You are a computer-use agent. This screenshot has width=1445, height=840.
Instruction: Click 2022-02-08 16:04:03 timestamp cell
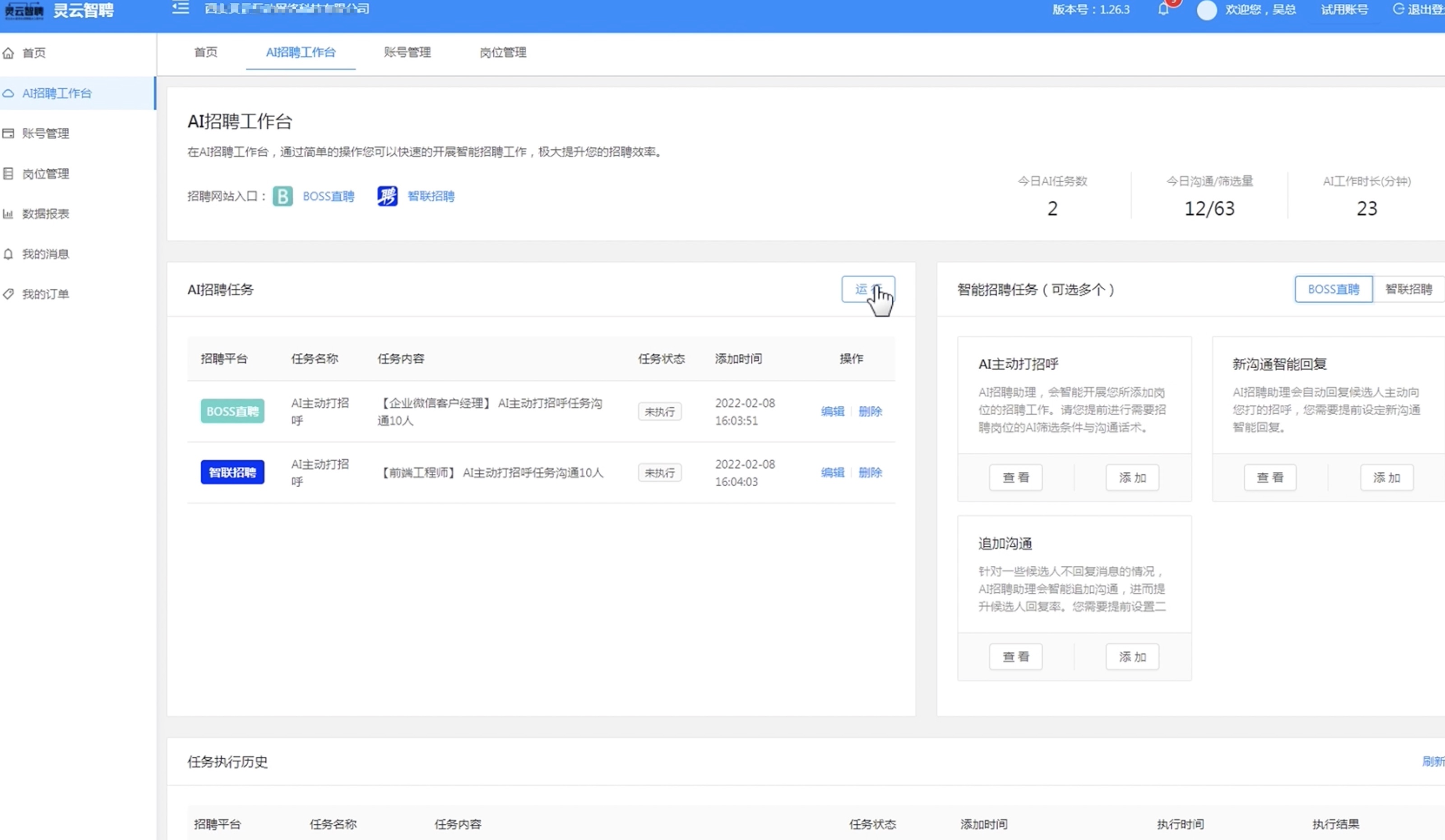point(745,473)
